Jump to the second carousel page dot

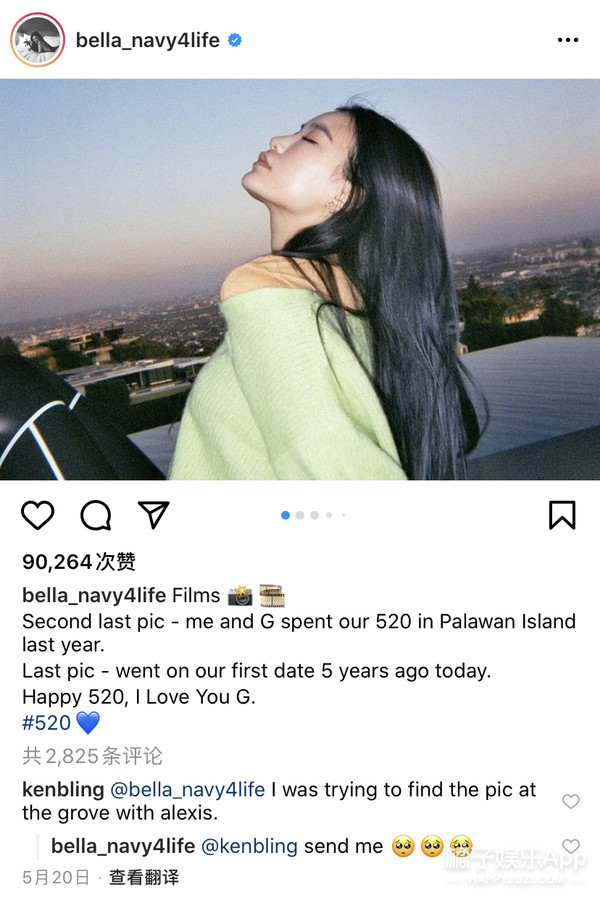(x=300, y=515)
